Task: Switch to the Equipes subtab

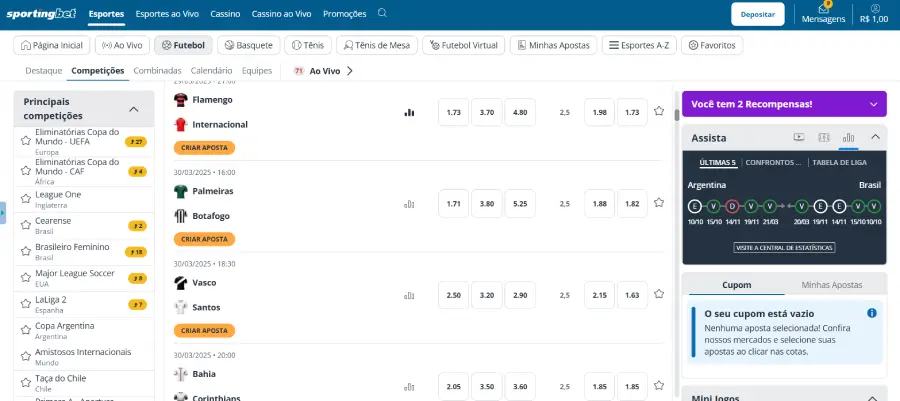Action: (x=257, y=71)
